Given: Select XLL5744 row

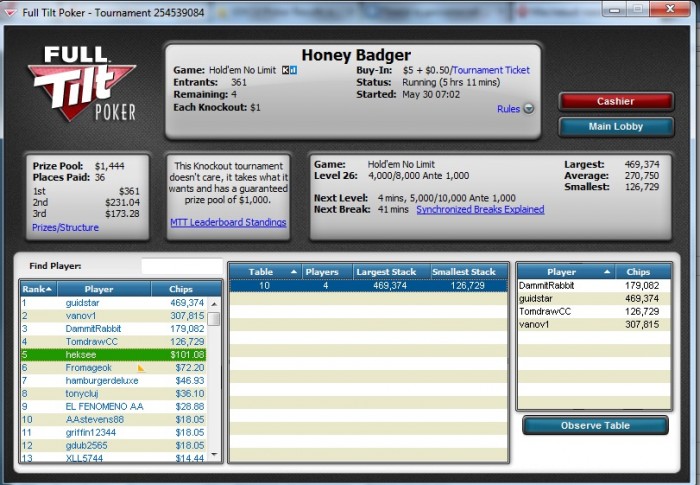Looking at the screenshot, I should [114, 458].
